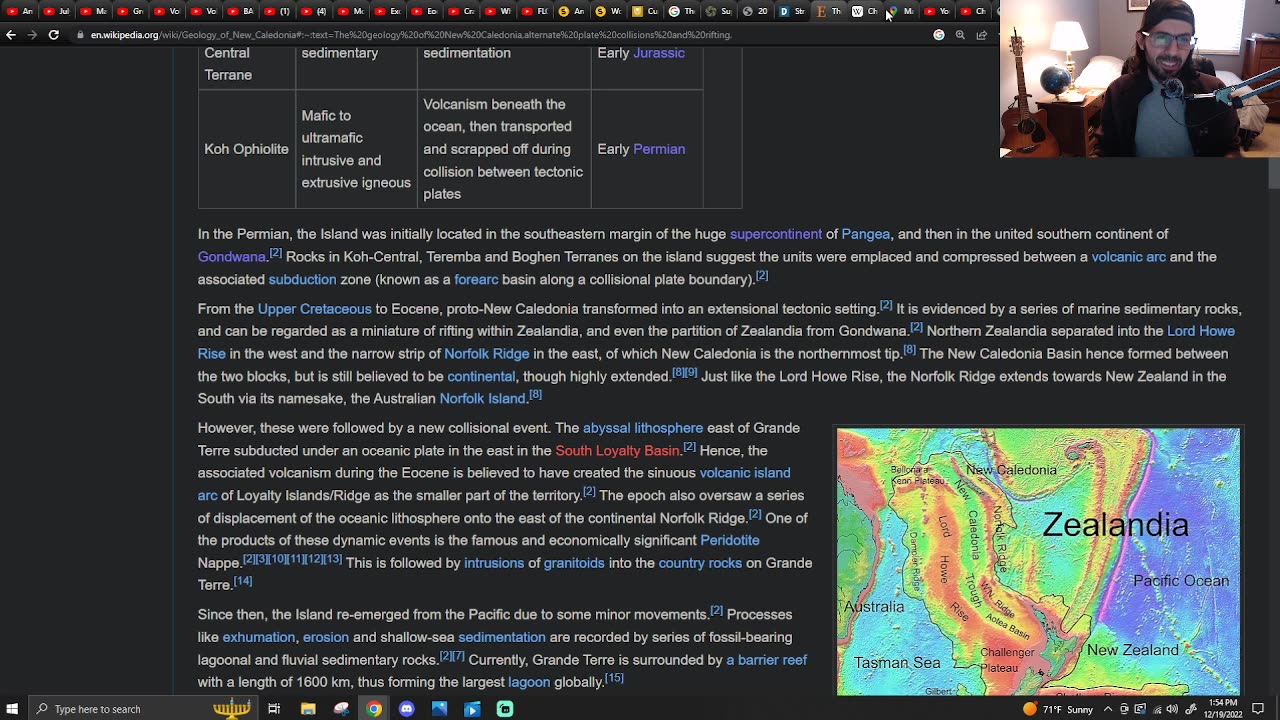Image resolution: width=1280 pixels, height=720 pixels.
Task: Expand hidden system tray icons
Action: click(1108, 709)
